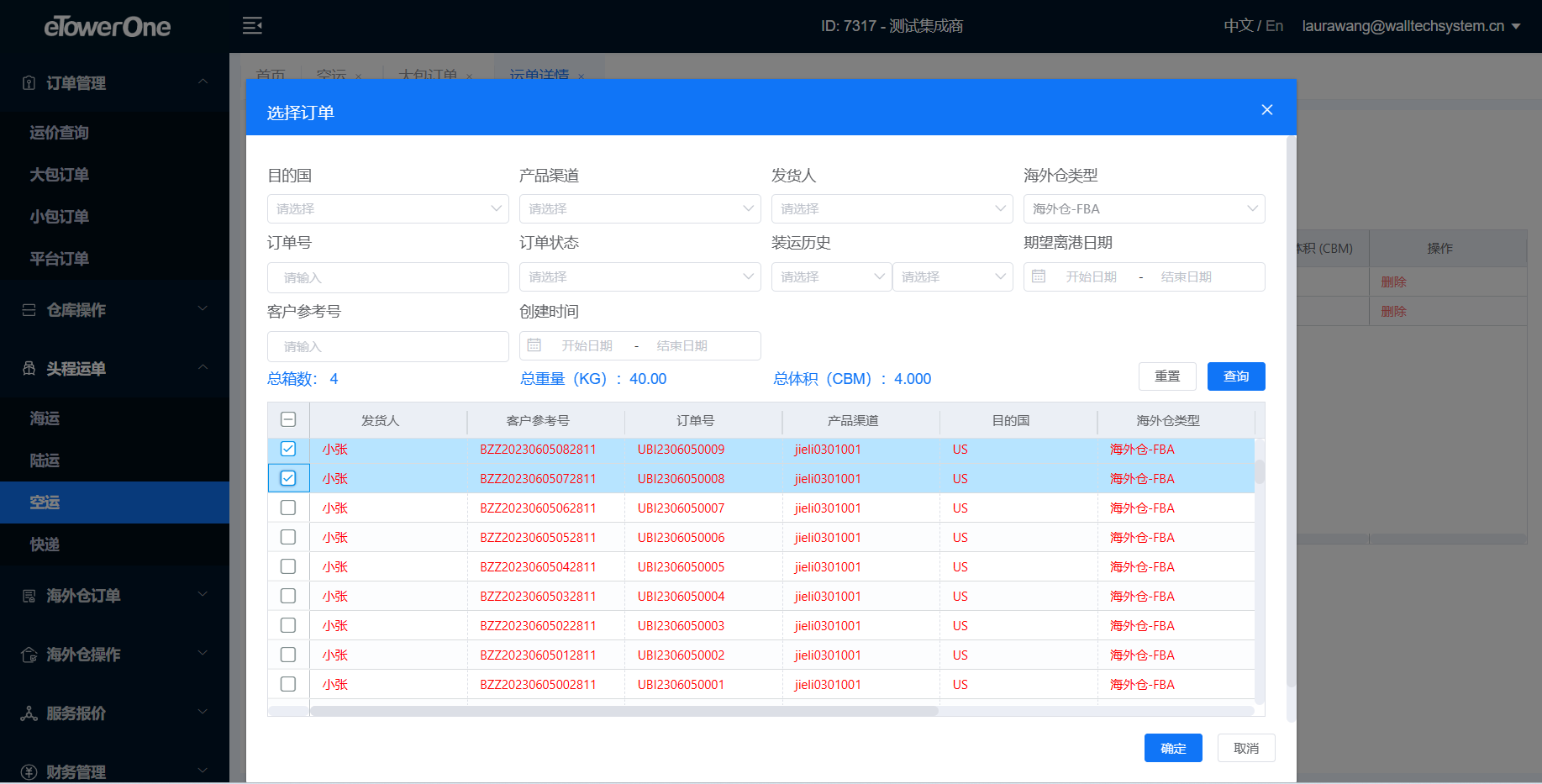Open the 目的国 dropdown
This screenshot has height=784, width=1542.
(x=387, y=208)
